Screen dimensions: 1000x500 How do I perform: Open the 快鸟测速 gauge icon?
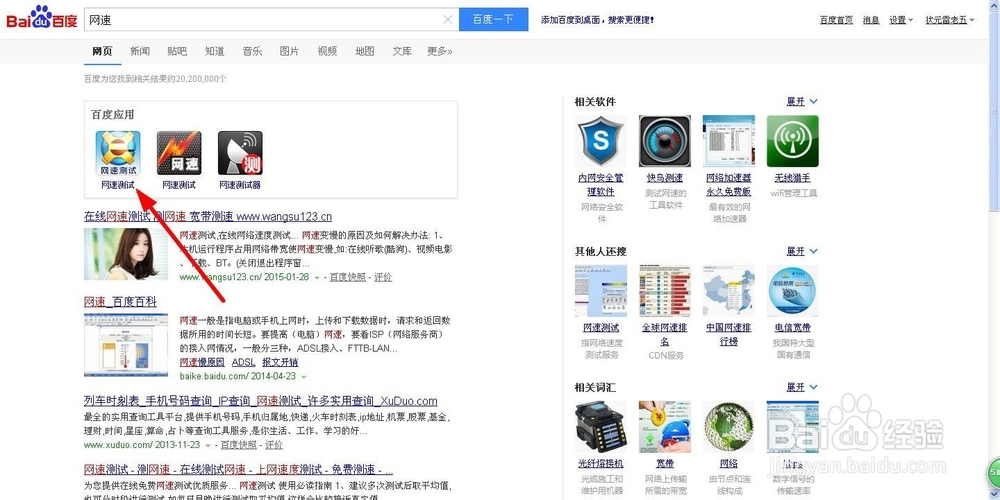(665, 141)
